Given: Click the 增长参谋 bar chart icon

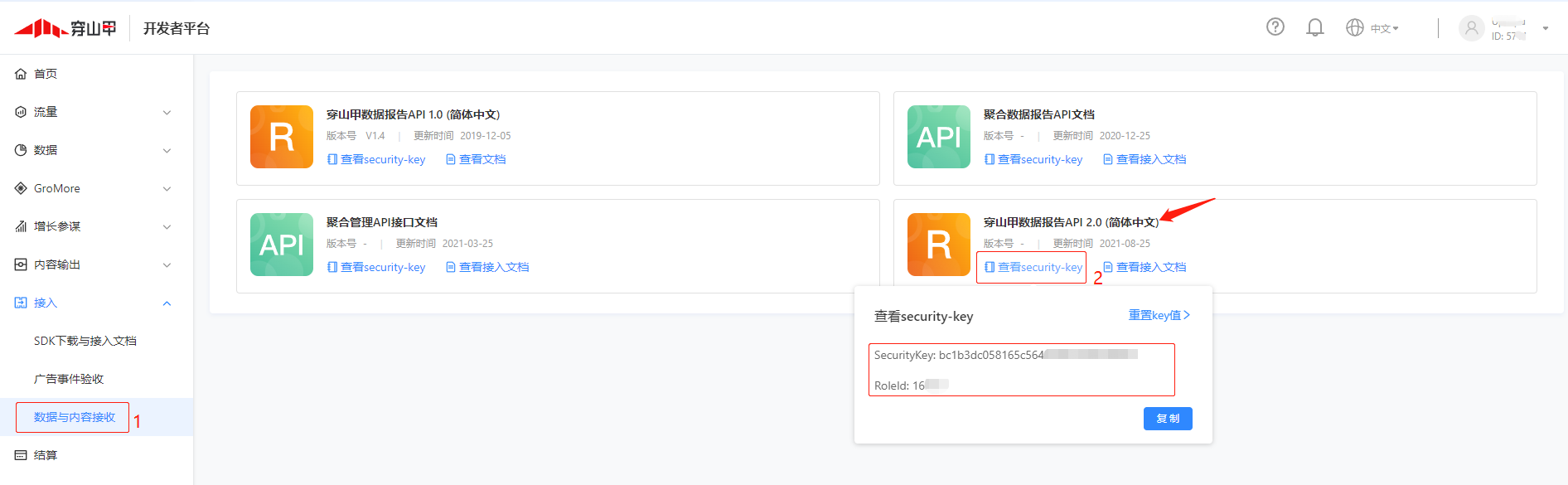Looking at the screenshot, I should [21, 226].
